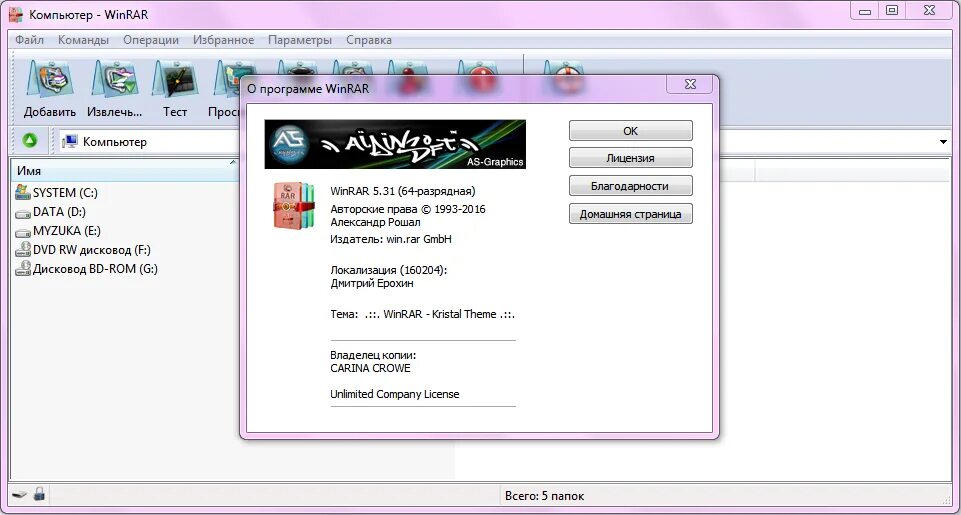Click the text Дмитрий Ерохин
This screenshot has height=515, width=961.
[371, 283]
